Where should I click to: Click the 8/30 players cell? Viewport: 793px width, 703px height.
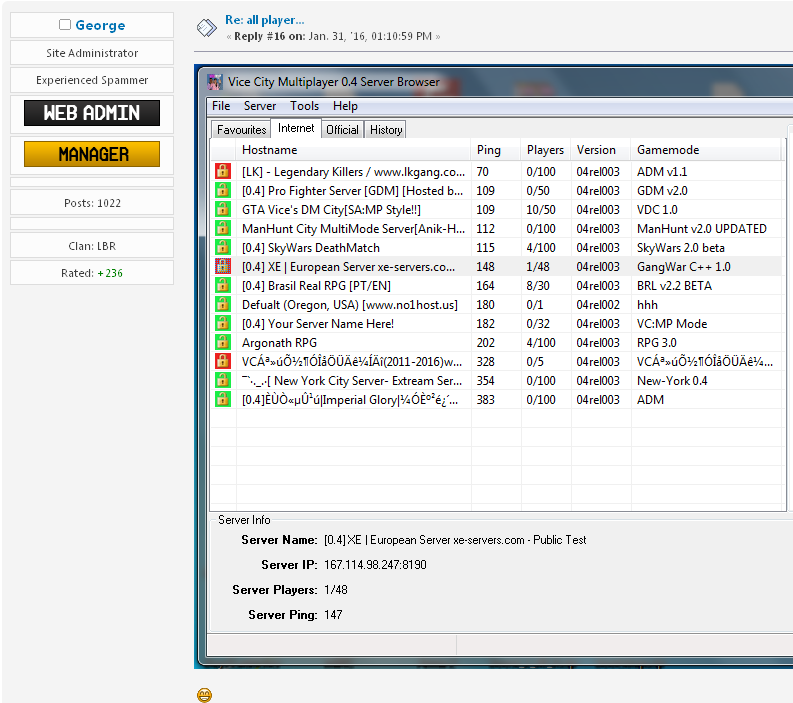[538, 286]
